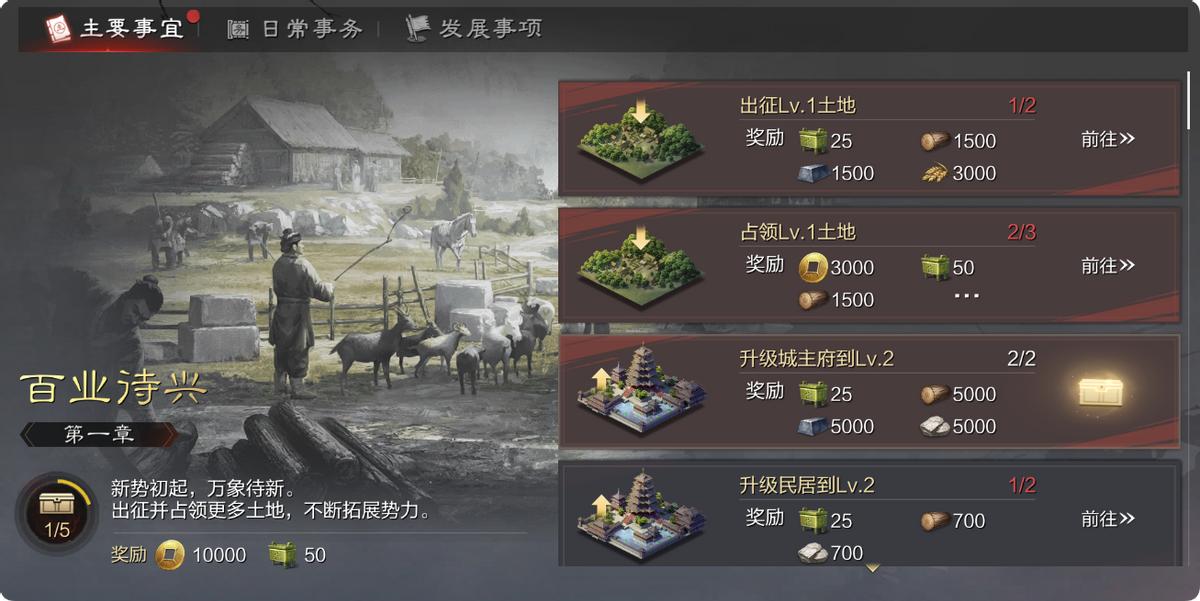Viewport: 1200px width, 601px height.
Task: Open the 主要事宜 tab
Action: pos(114,28)
